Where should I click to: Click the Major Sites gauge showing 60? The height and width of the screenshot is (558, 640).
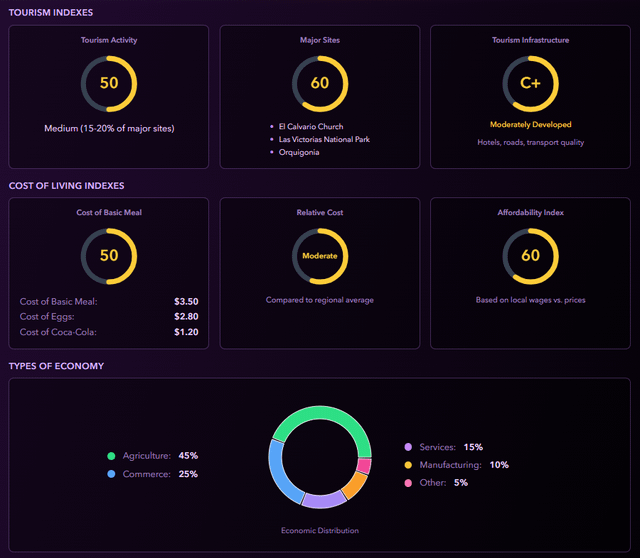click(320, 84)
